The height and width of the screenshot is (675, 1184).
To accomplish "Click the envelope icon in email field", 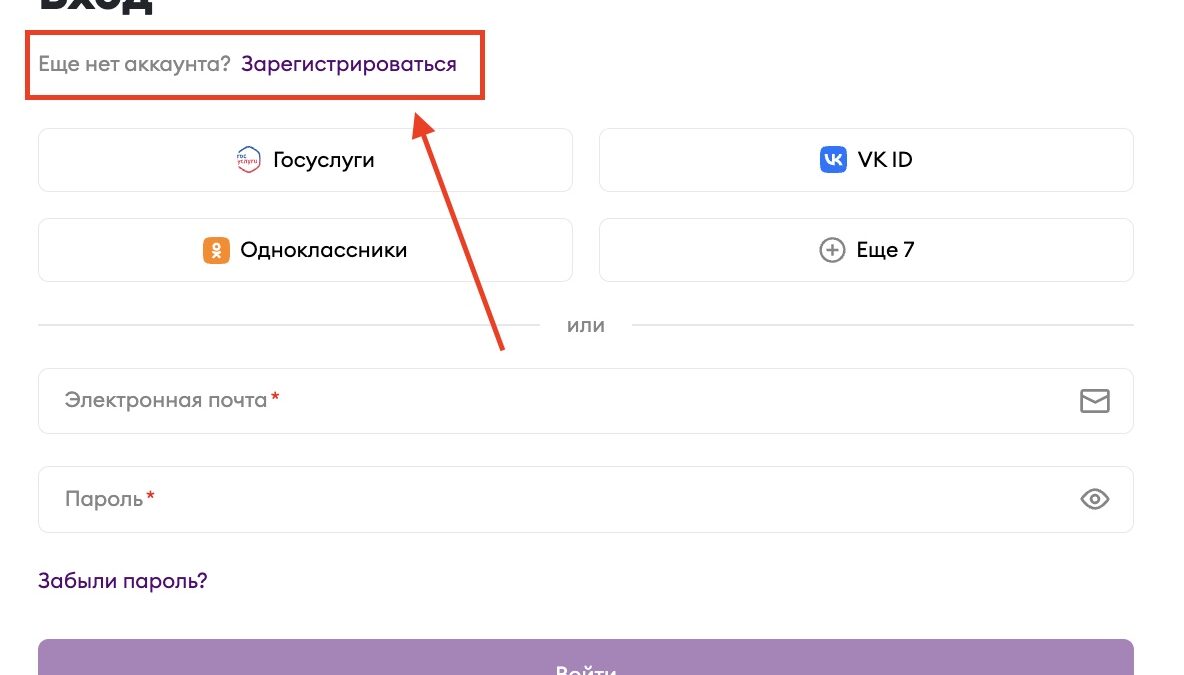I will click(x=1095, y=401).
